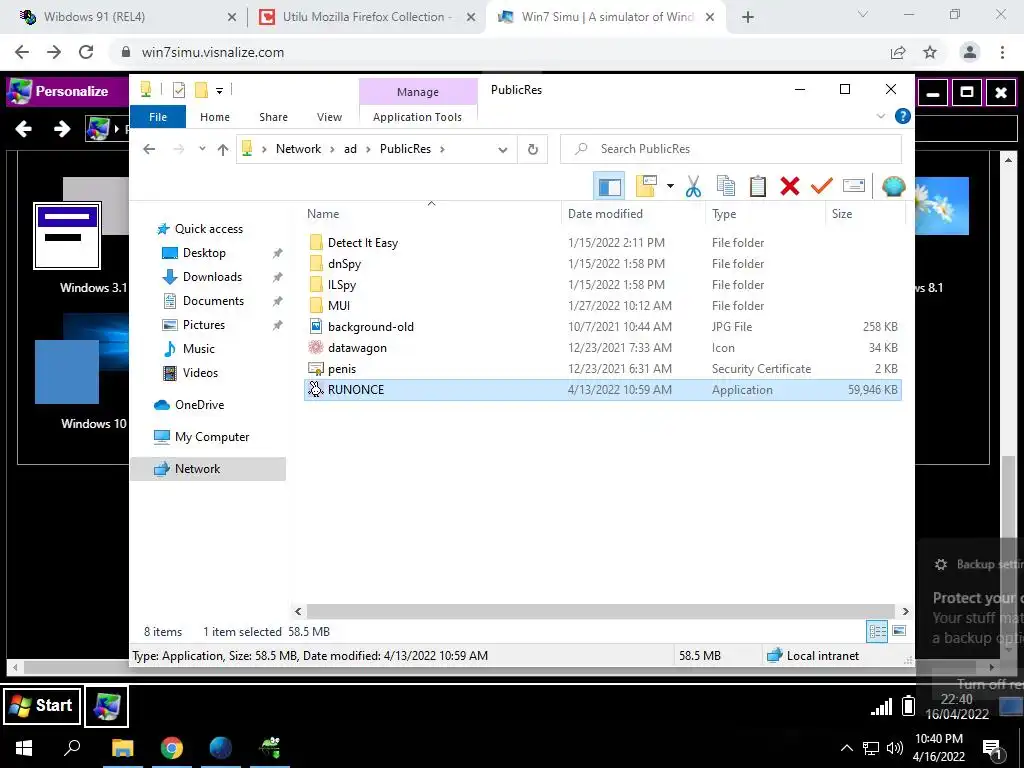Viewport: 1024px width, 768px height.
Task: Select the dnSpy folder
Action: coord(602,264)
